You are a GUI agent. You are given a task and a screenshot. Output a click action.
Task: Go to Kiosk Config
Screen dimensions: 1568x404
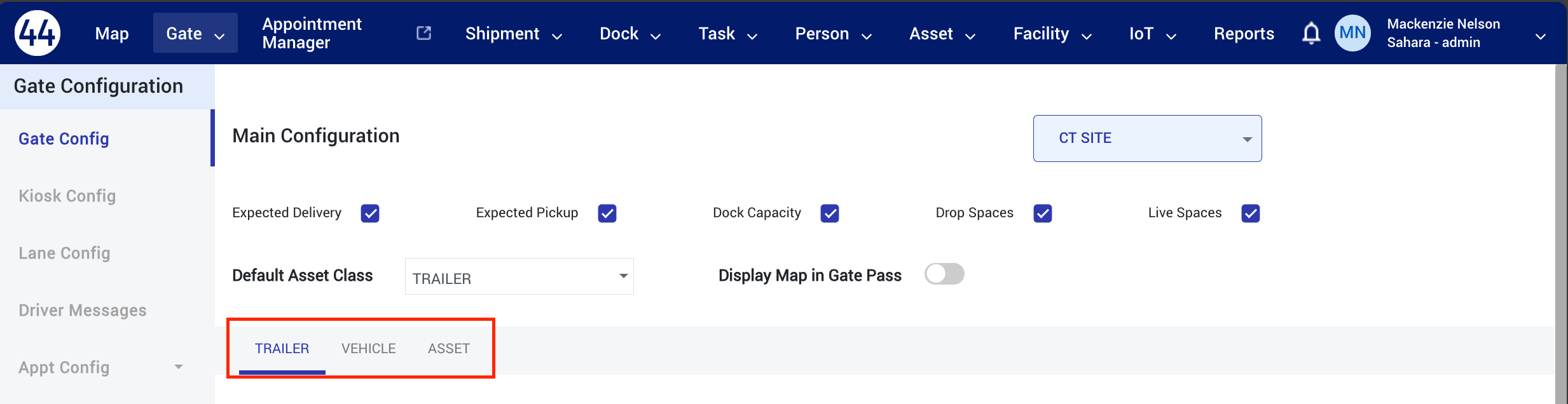pyautogui.click(x=67, y=196)
